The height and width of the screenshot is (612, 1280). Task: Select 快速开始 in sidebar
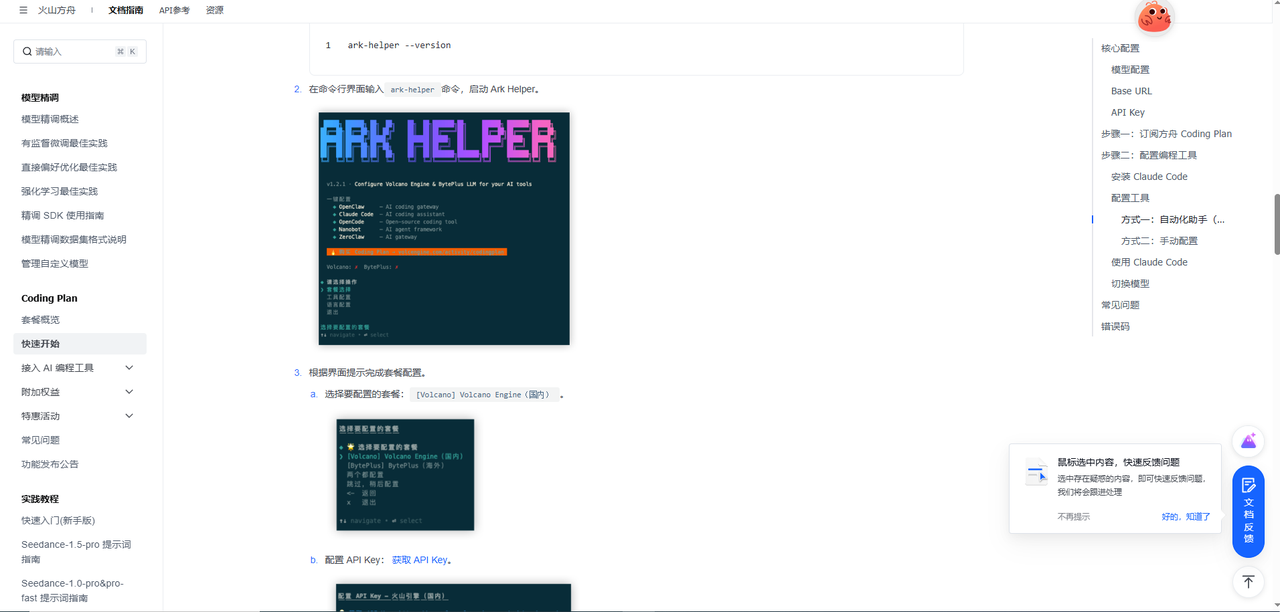pyautogui.click(x=80, y=344)
